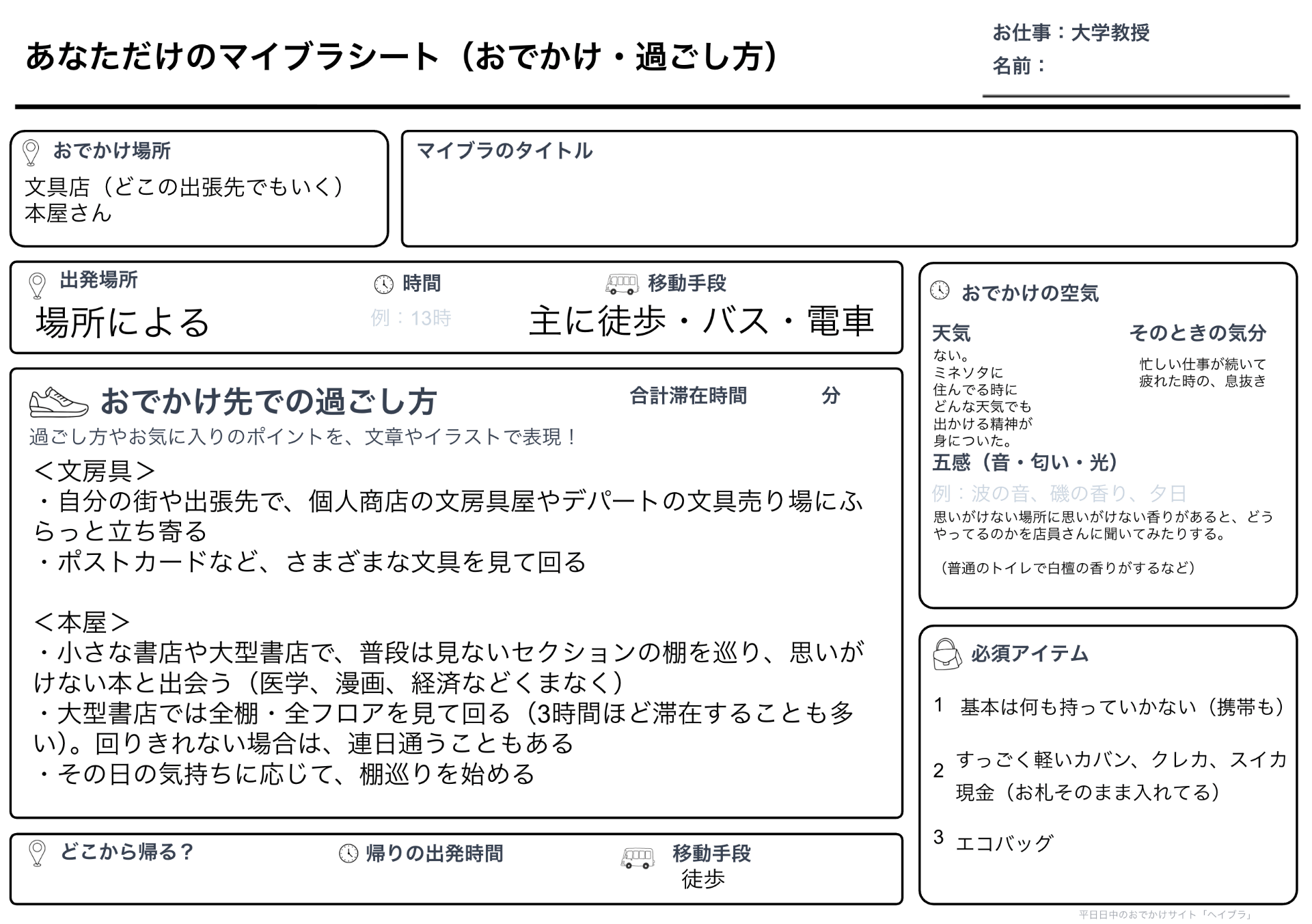Click the bus icon next to top 移動手段
This screenshot has width=1312, height=924.
[x=621, y=283]
